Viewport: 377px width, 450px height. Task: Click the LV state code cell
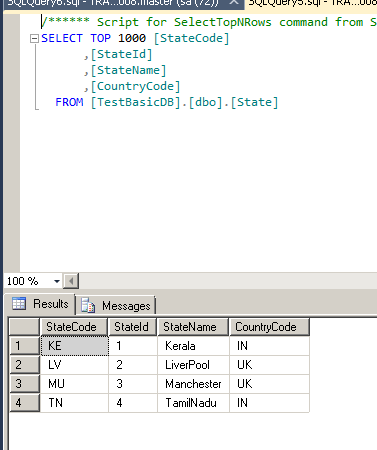[x=74, y=365]
